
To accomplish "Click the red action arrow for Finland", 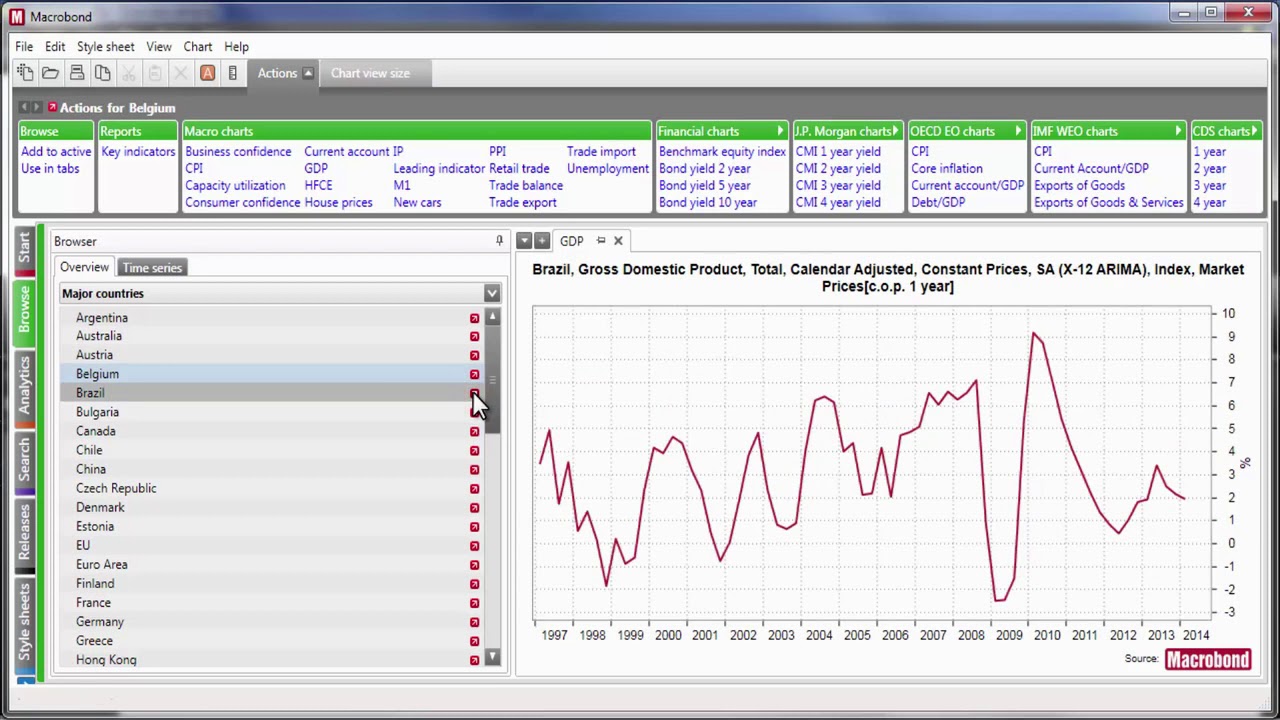I will click(x=474, y=584).
